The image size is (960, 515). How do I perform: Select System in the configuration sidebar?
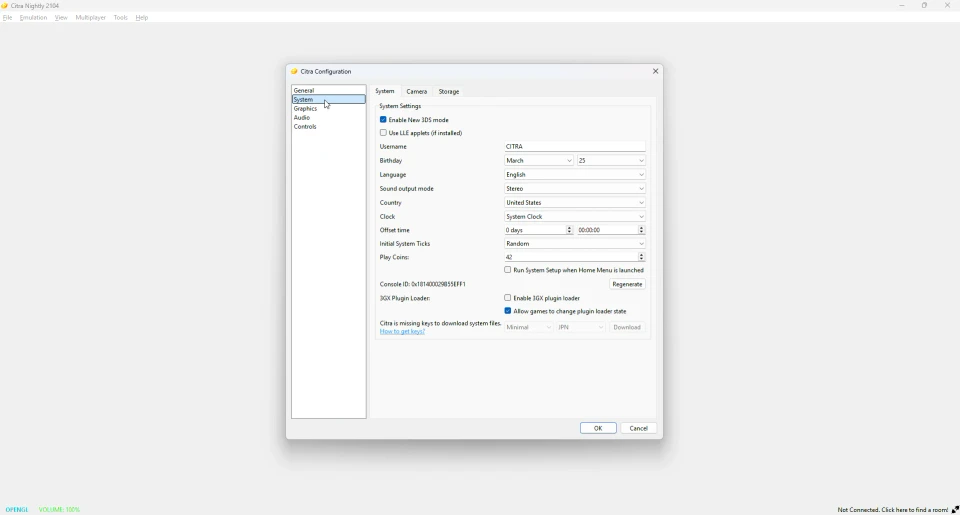[329, 99]
